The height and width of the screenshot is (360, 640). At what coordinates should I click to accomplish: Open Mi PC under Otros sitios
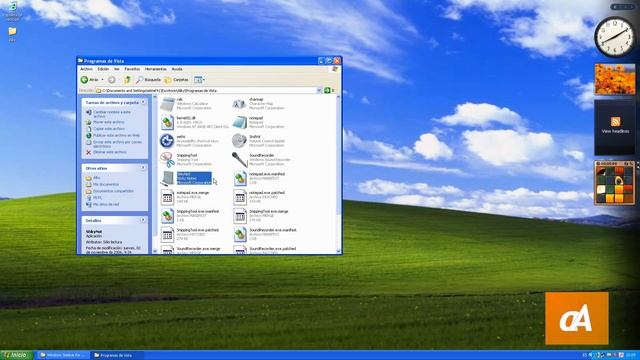pyautogui.click(x=97, y=198)
